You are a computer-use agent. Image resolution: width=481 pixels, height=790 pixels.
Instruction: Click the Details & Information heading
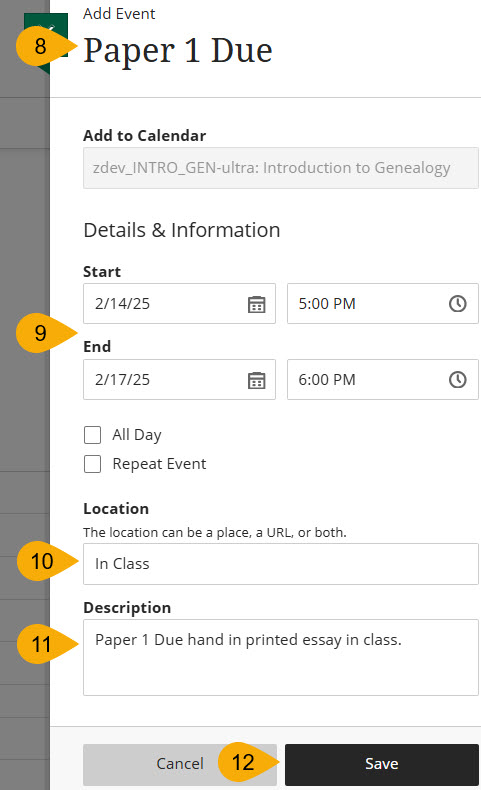coord(182,230)
